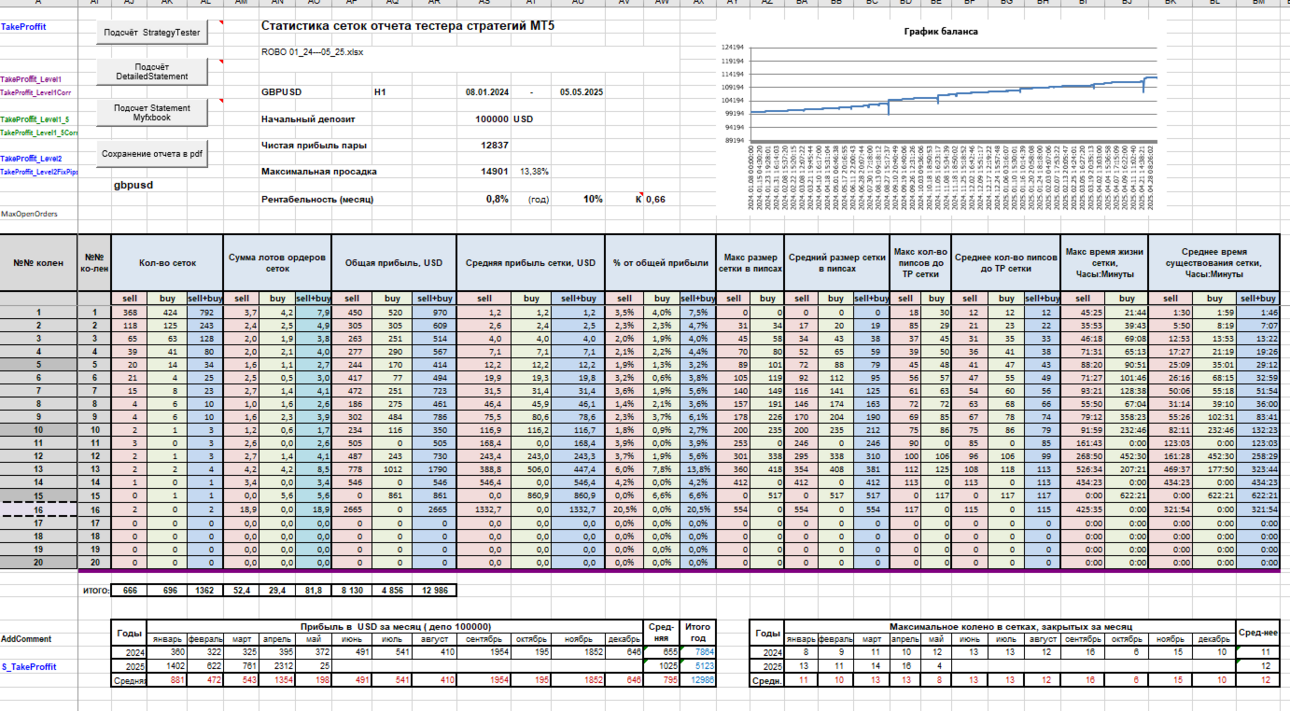Select the ROBO 01_24---05_25.xlsx filename cell
This screenshot has height=711, width=1290.
(313, 50)
